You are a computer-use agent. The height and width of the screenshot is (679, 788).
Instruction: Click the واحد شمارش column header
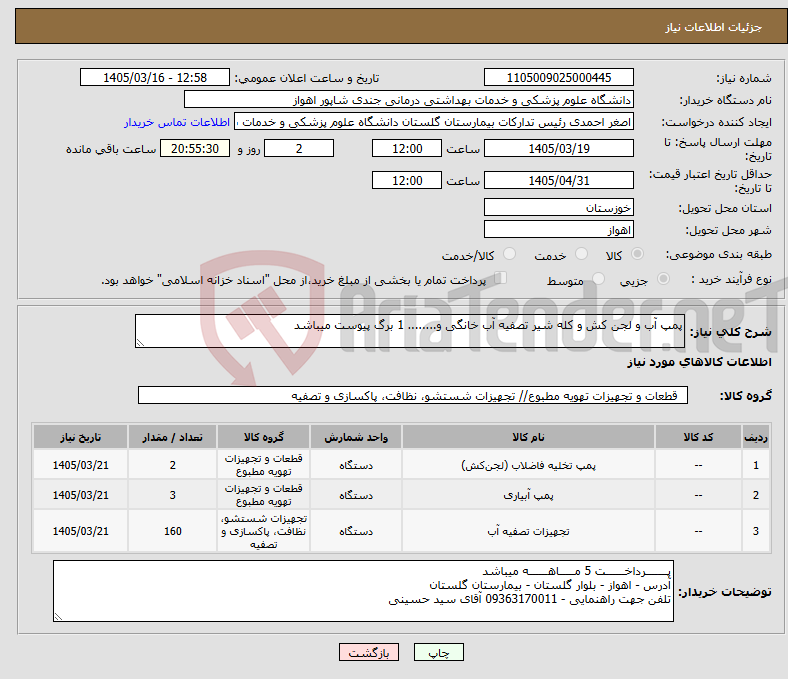tap(356, 437)
